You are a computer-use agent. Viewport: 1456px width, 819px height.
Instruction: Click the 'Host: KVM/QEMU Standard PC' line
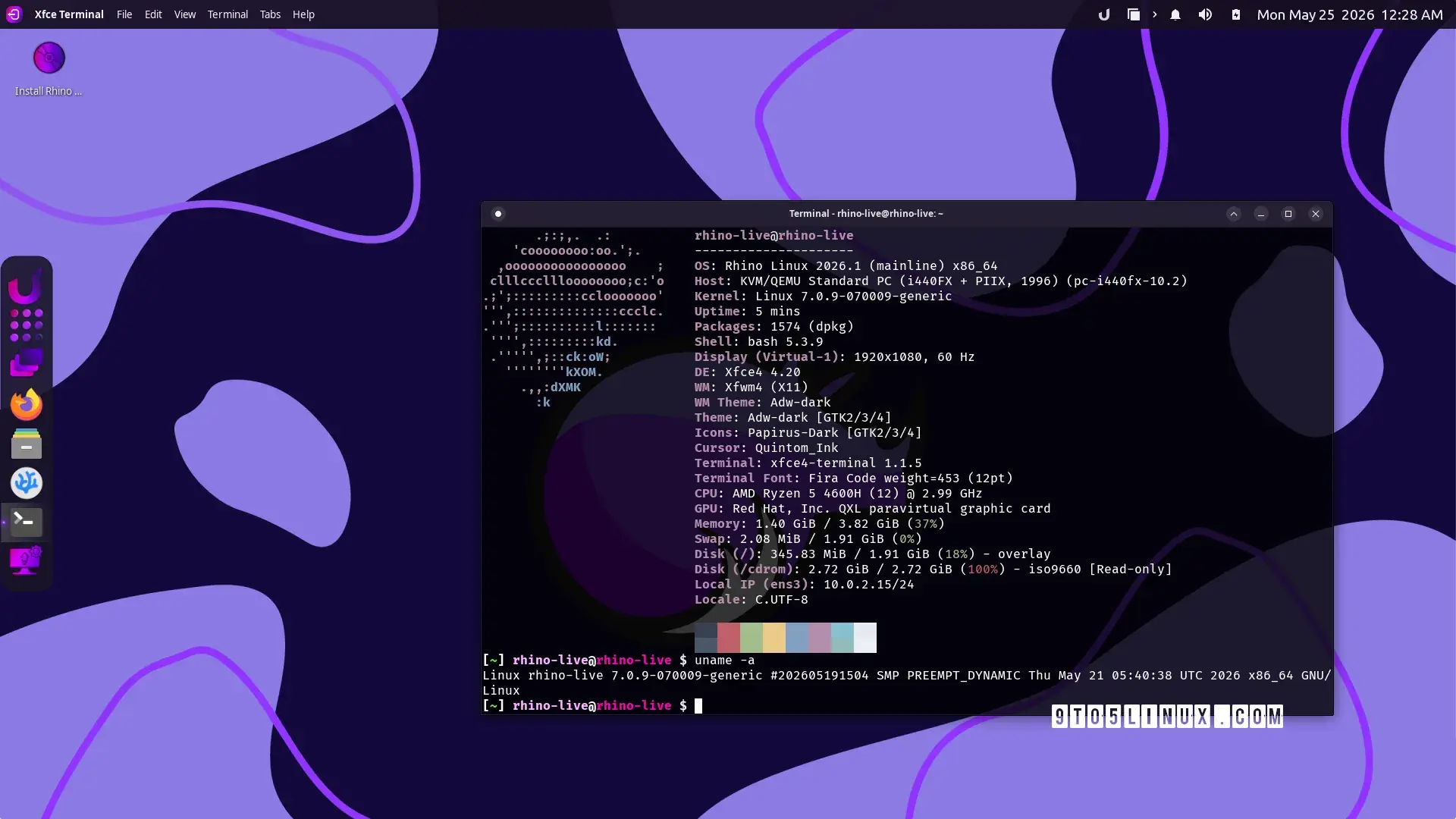click(x=941, y=281)
